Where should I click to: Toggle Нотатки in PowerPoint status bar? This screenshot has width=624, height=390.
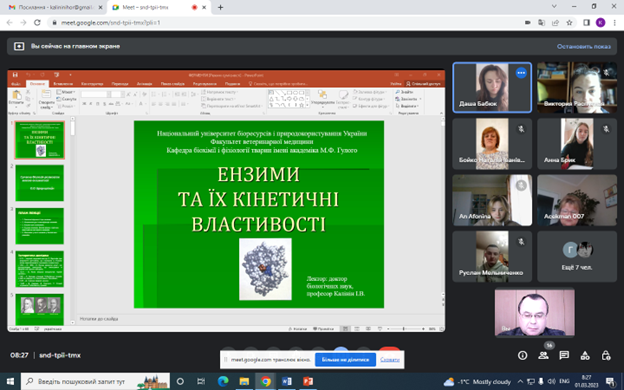click(x=298, y=329)
